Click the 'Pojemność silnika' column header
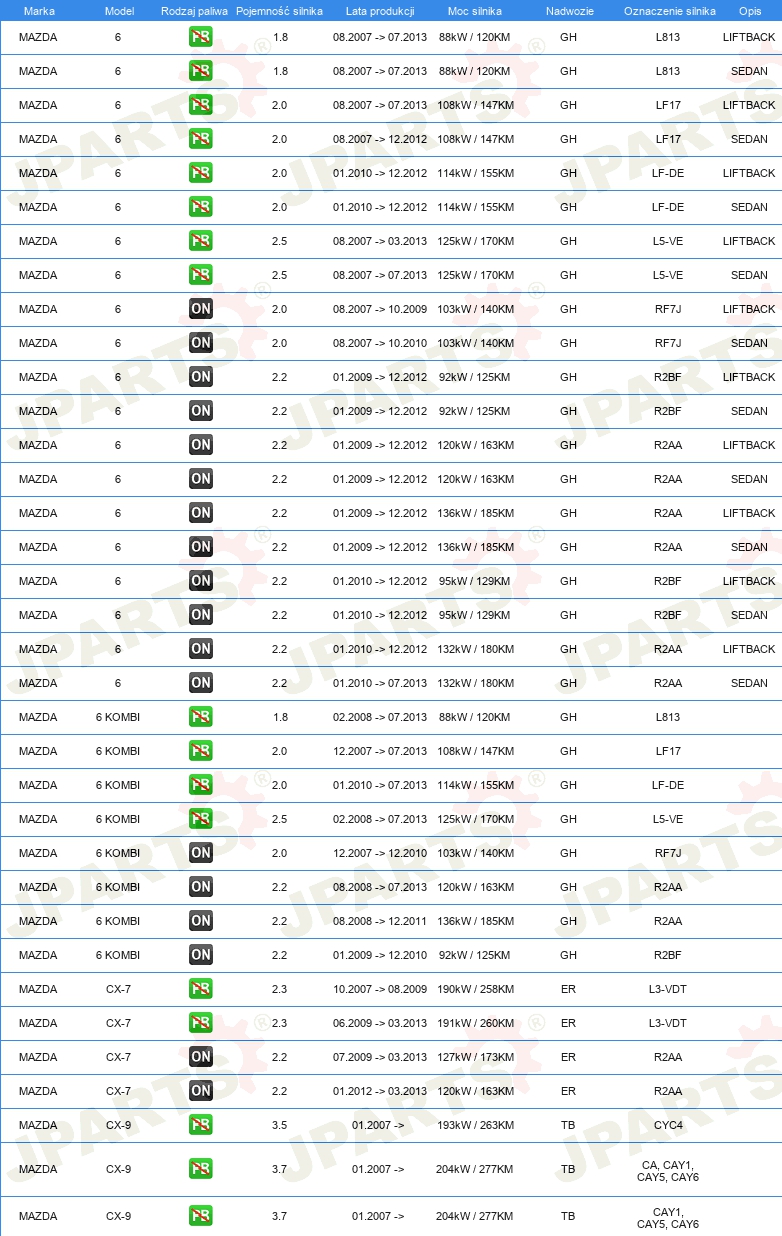The width and height of the screenshot is (782, 1236). coord(280,11)
